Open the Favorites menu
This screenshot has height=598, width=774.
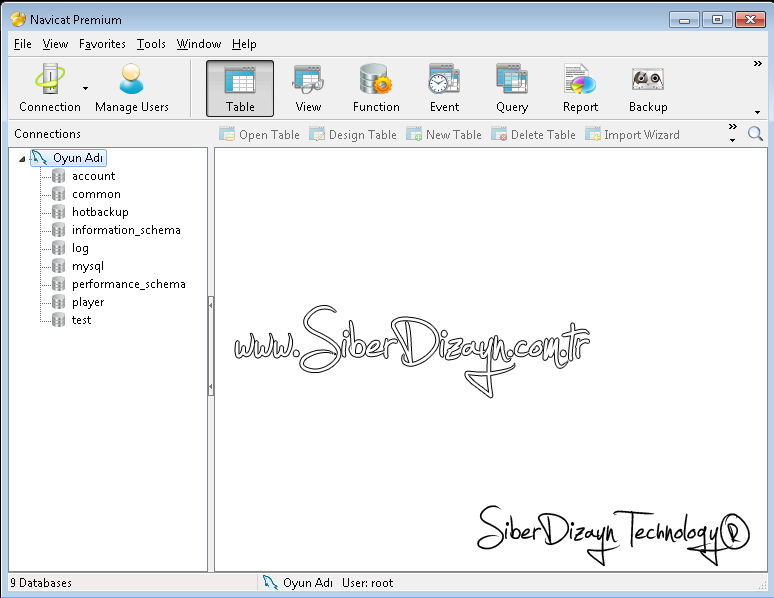coord(102,44)
